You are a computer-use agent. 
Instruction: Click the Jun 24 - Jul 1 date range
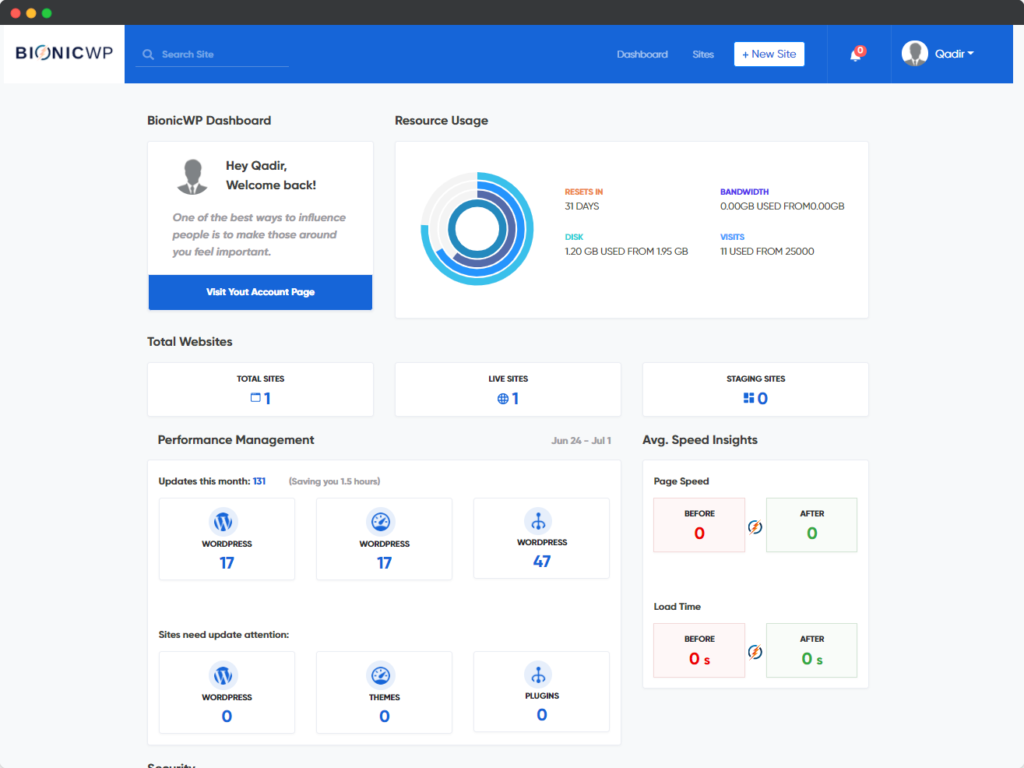[581, 441]
